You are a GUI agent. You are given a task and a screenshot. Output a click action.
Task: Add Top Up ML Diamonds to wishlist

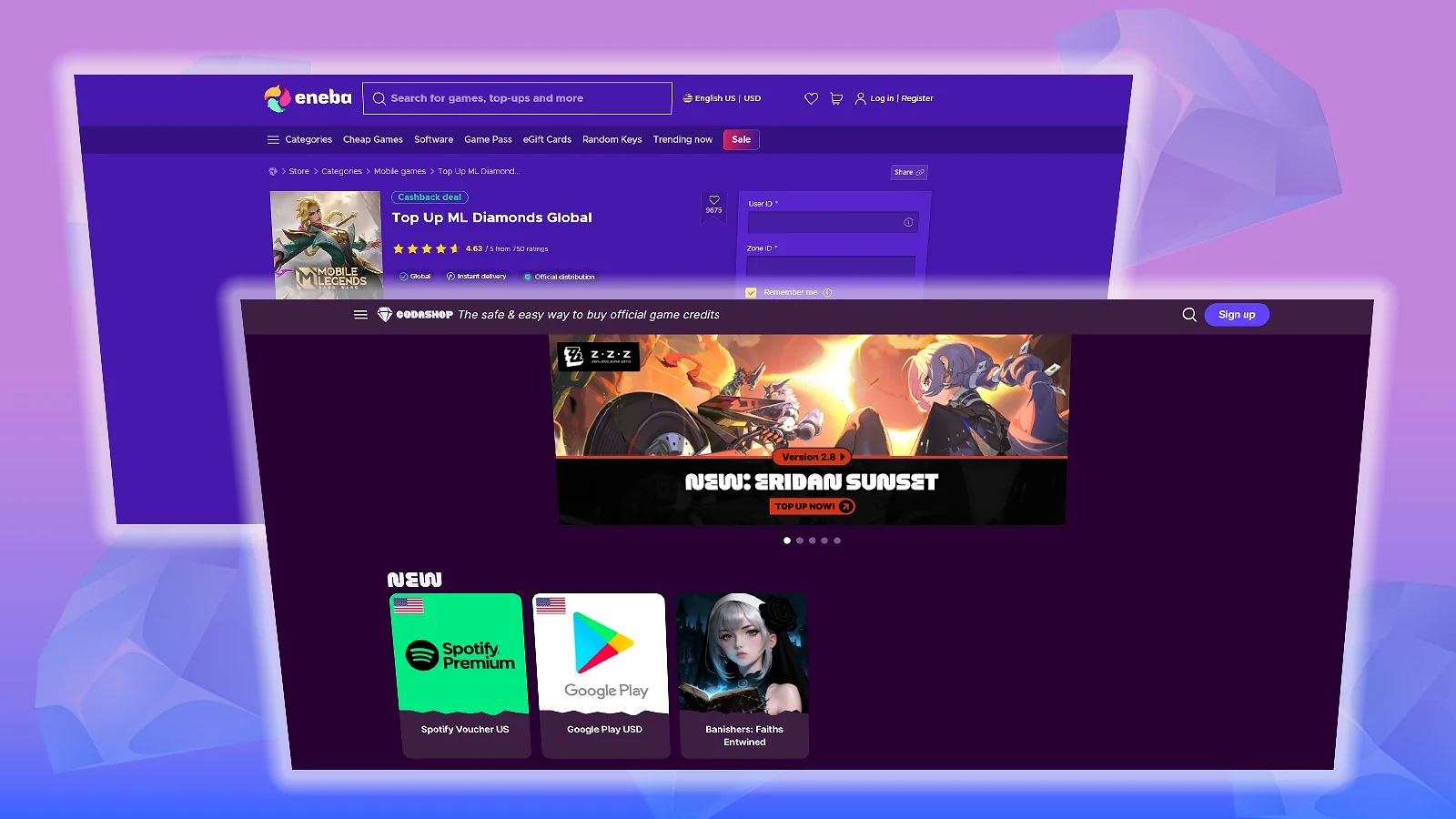pos(714,200)
